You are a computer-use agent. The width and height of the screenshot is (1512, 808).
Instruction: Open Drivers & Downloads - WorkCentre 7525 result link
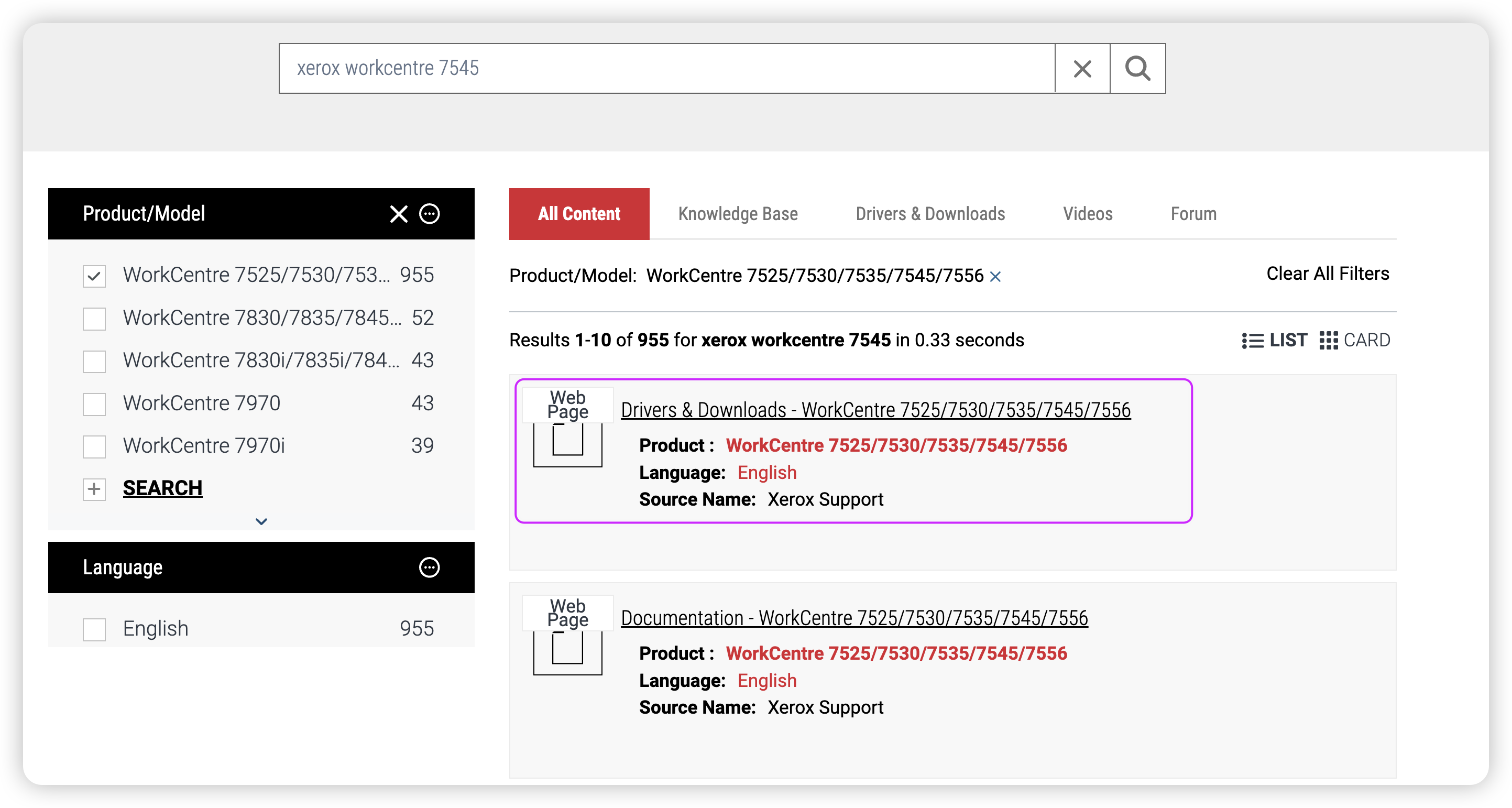coord(875,410)
